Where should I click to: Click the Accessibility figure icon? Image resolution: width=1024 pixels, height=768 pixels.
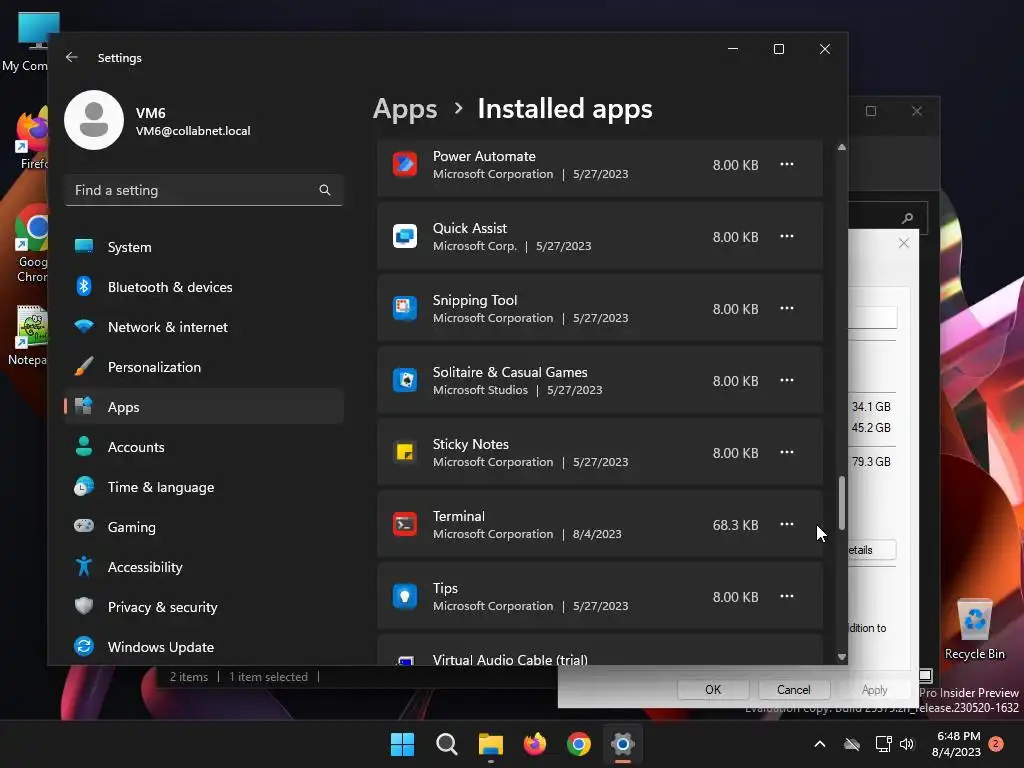pos(84,566)
